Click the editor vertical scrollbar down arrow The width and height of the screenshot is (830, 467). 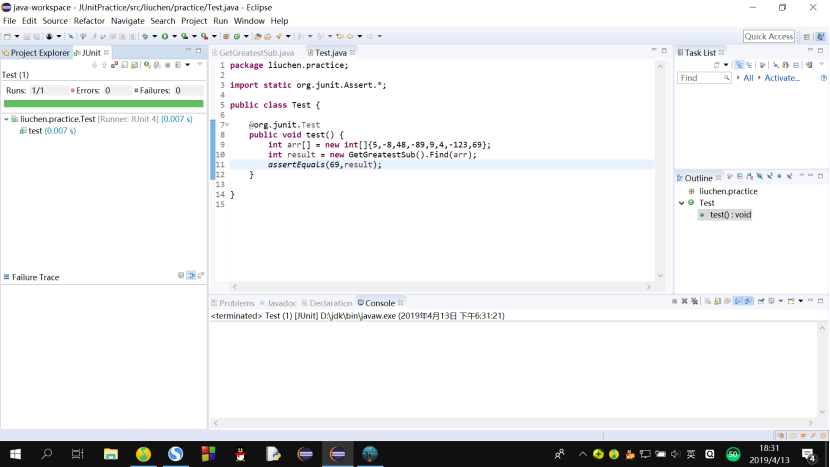coord(660,275)
